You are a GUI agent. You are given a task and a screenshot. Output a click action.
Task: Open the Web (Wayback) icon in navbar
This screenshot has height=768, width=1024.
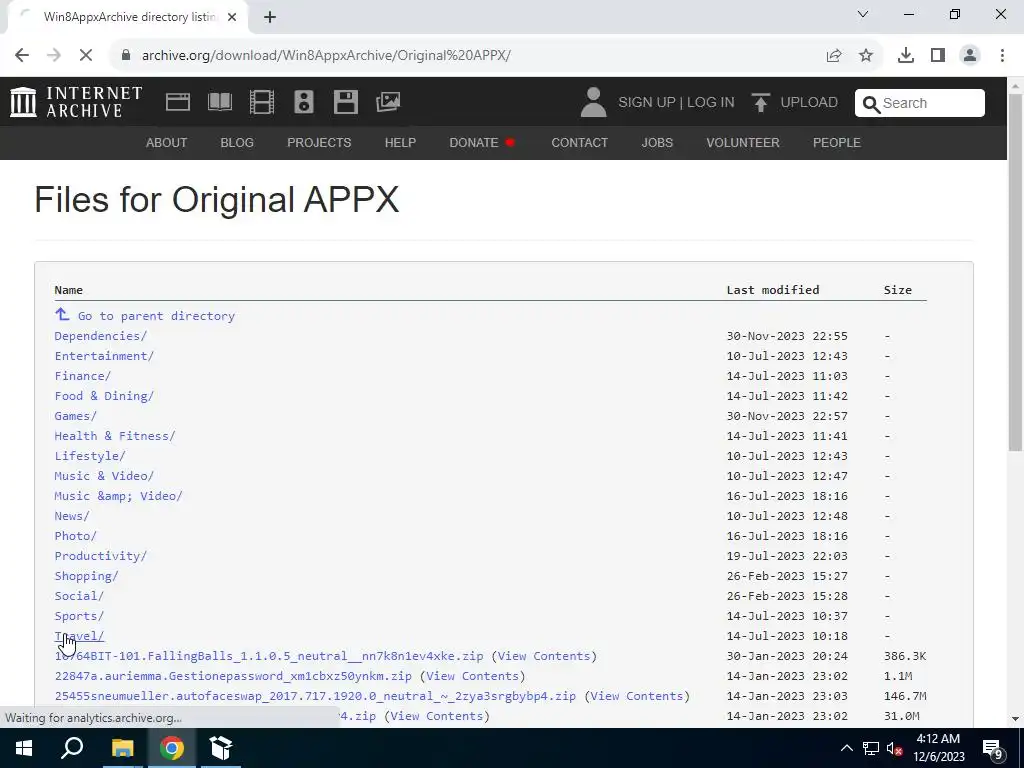178,102
